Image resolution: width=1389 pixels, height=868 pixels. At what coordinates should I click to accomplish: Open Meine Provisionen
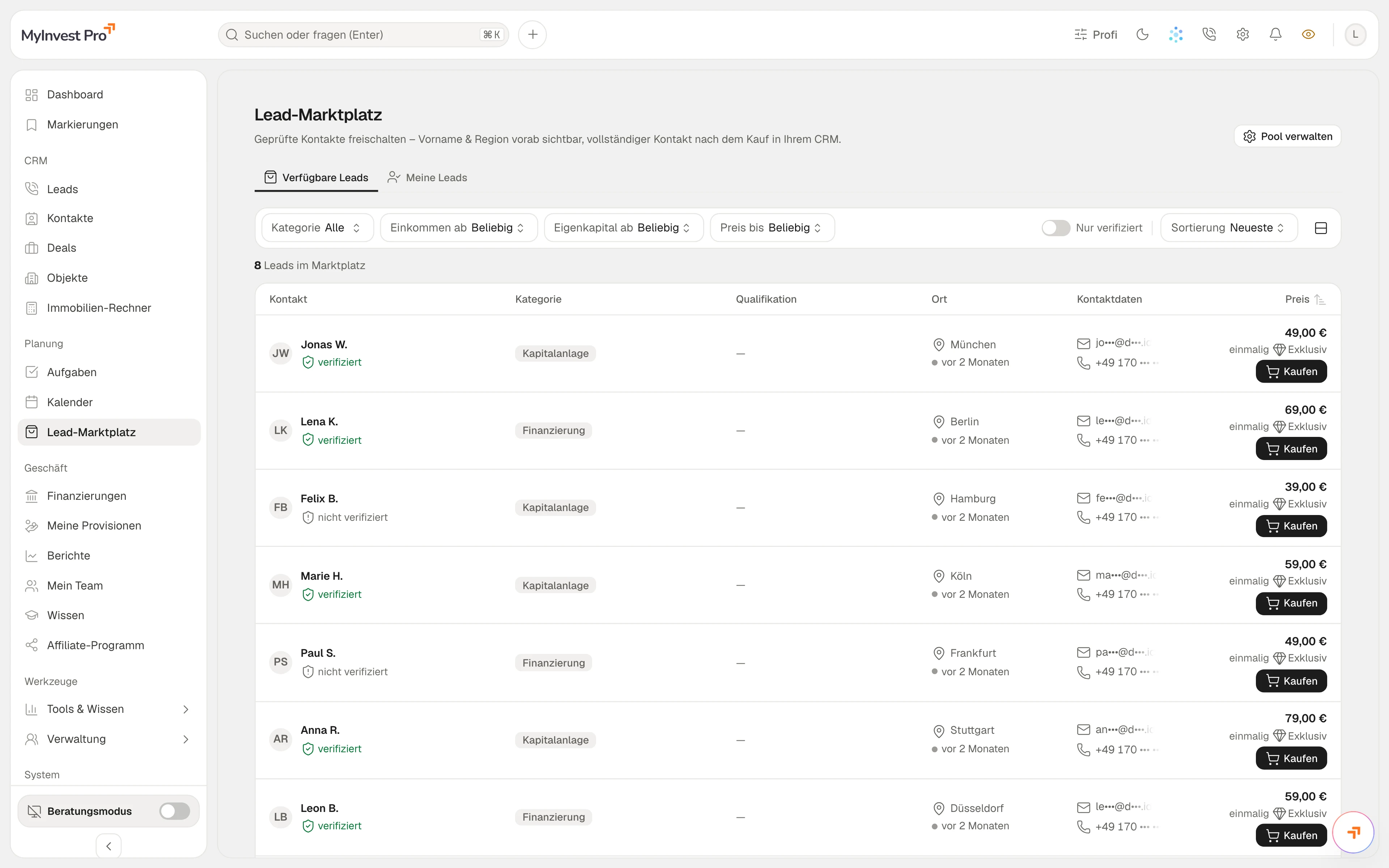click(x=109, y=526)
